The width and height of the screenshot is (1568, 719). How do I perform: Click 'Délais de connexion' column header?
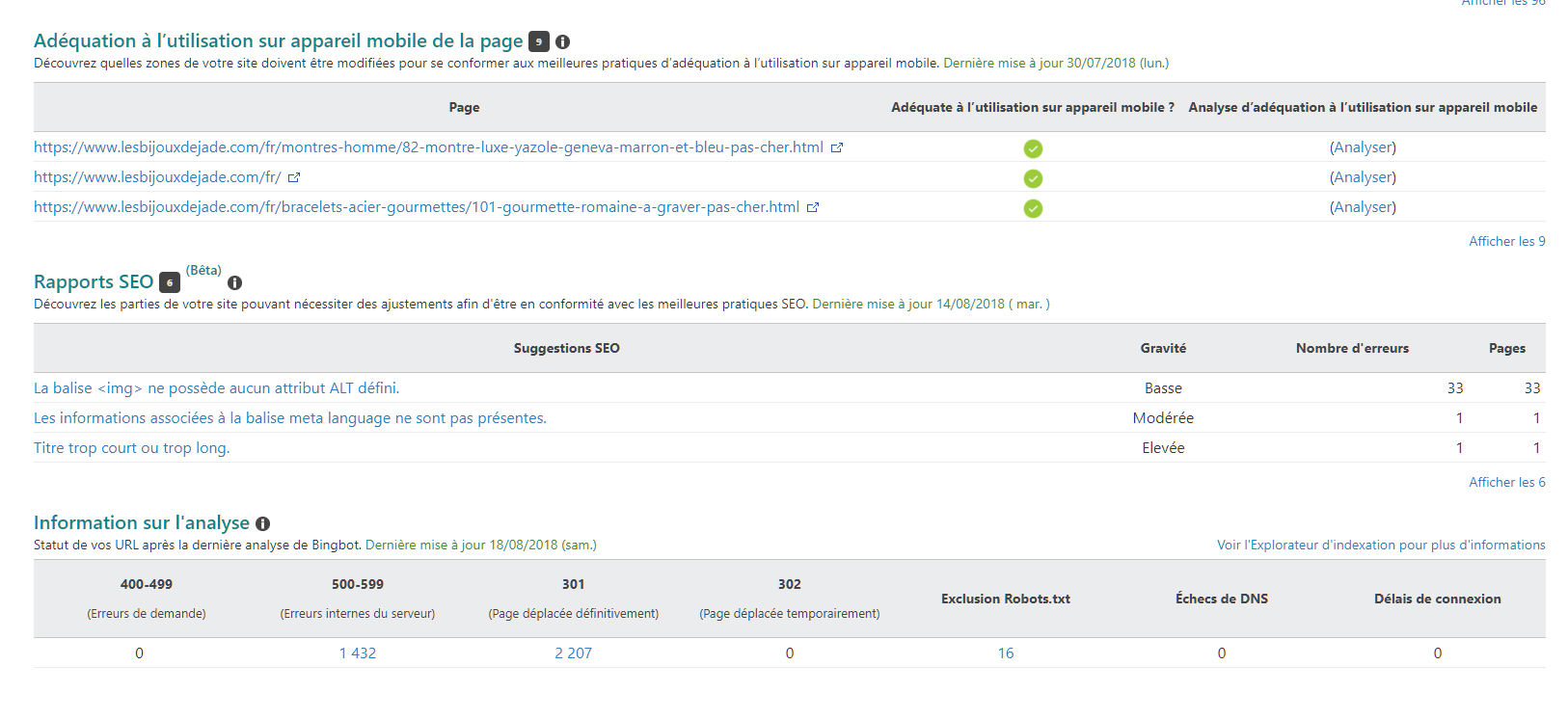(1438, 599)
